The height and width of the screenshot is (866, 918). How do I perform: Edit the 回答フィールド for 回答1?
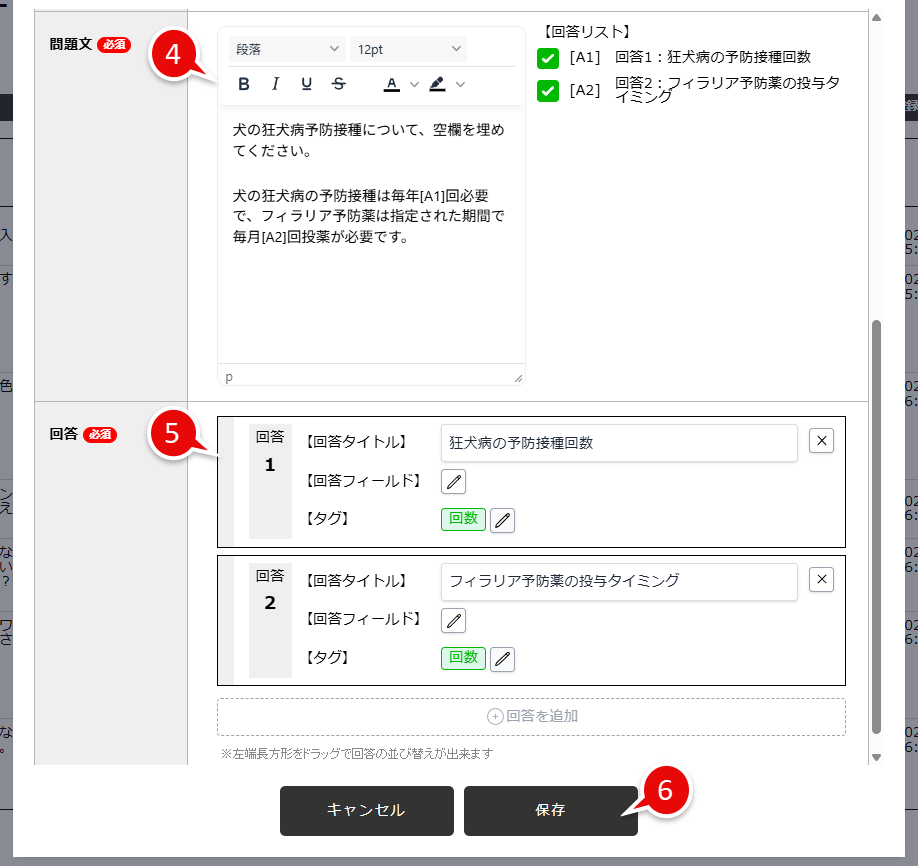(x=453, y=481)
